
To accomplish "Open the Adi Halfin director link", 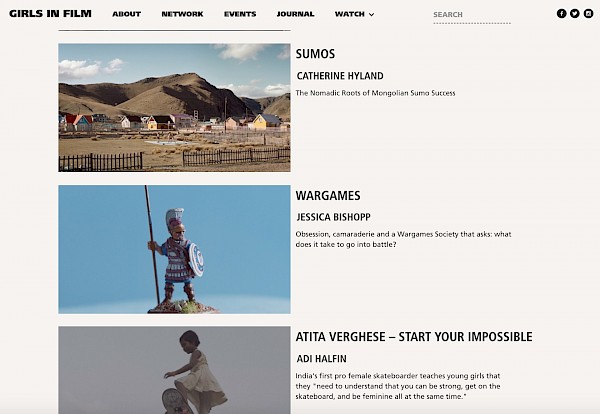I will pyautogui.click(x=321, y=359).
